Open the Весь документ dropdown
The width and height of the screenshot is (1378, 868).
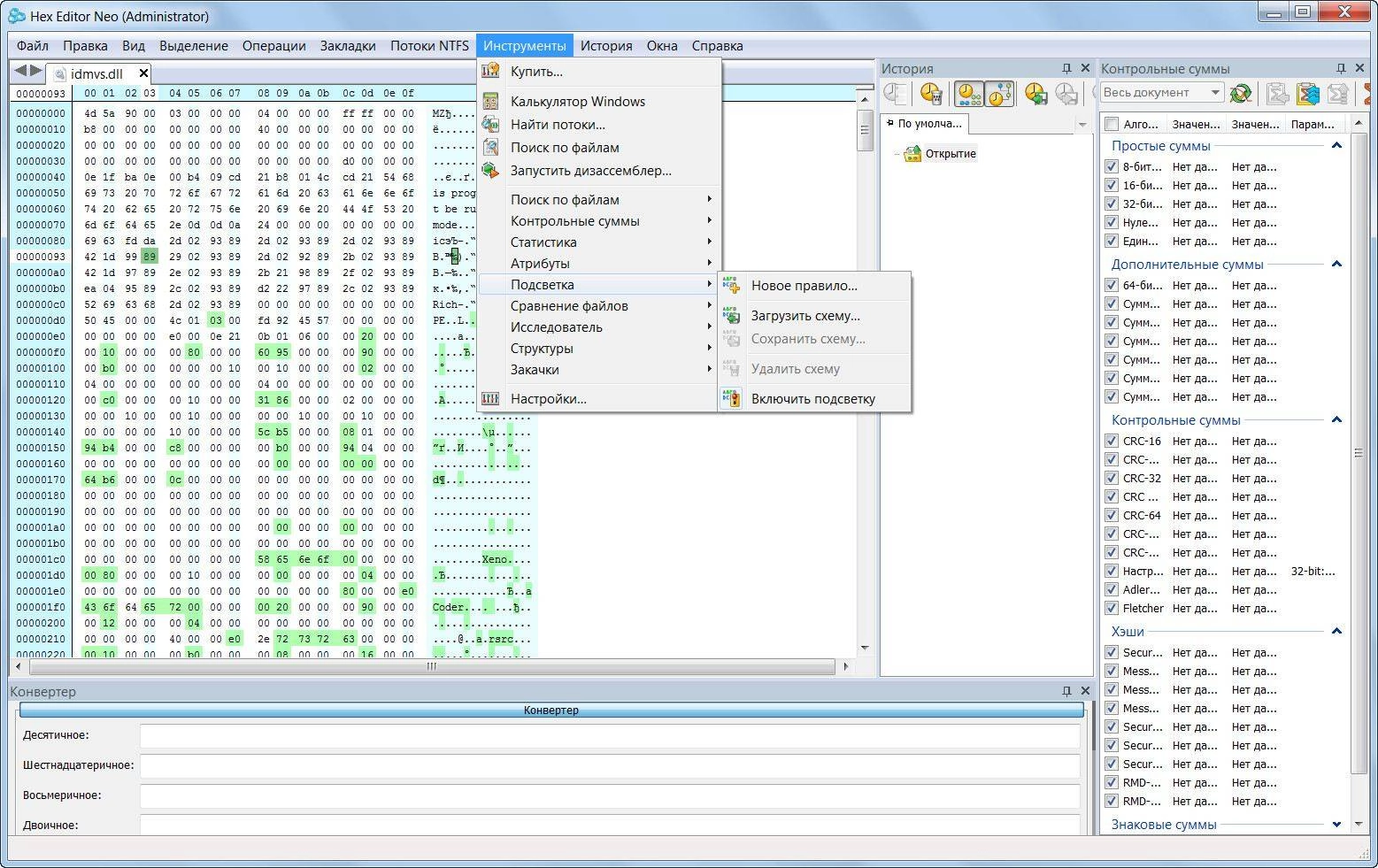pyautogui.click(x=1161, y=92)
